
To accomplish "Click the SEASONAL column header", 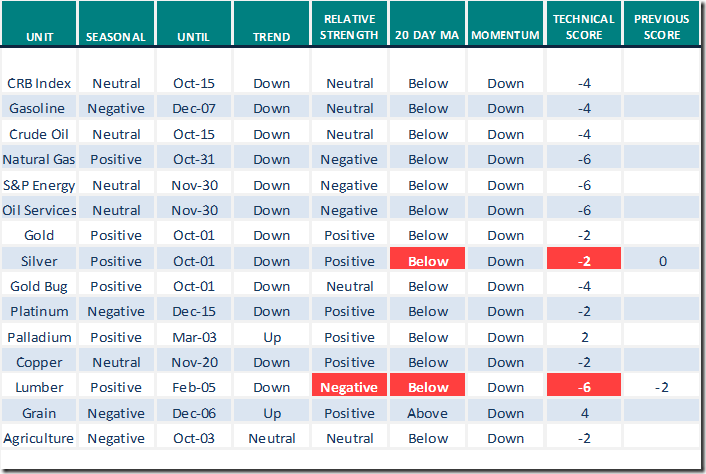I will pos(116,36).
